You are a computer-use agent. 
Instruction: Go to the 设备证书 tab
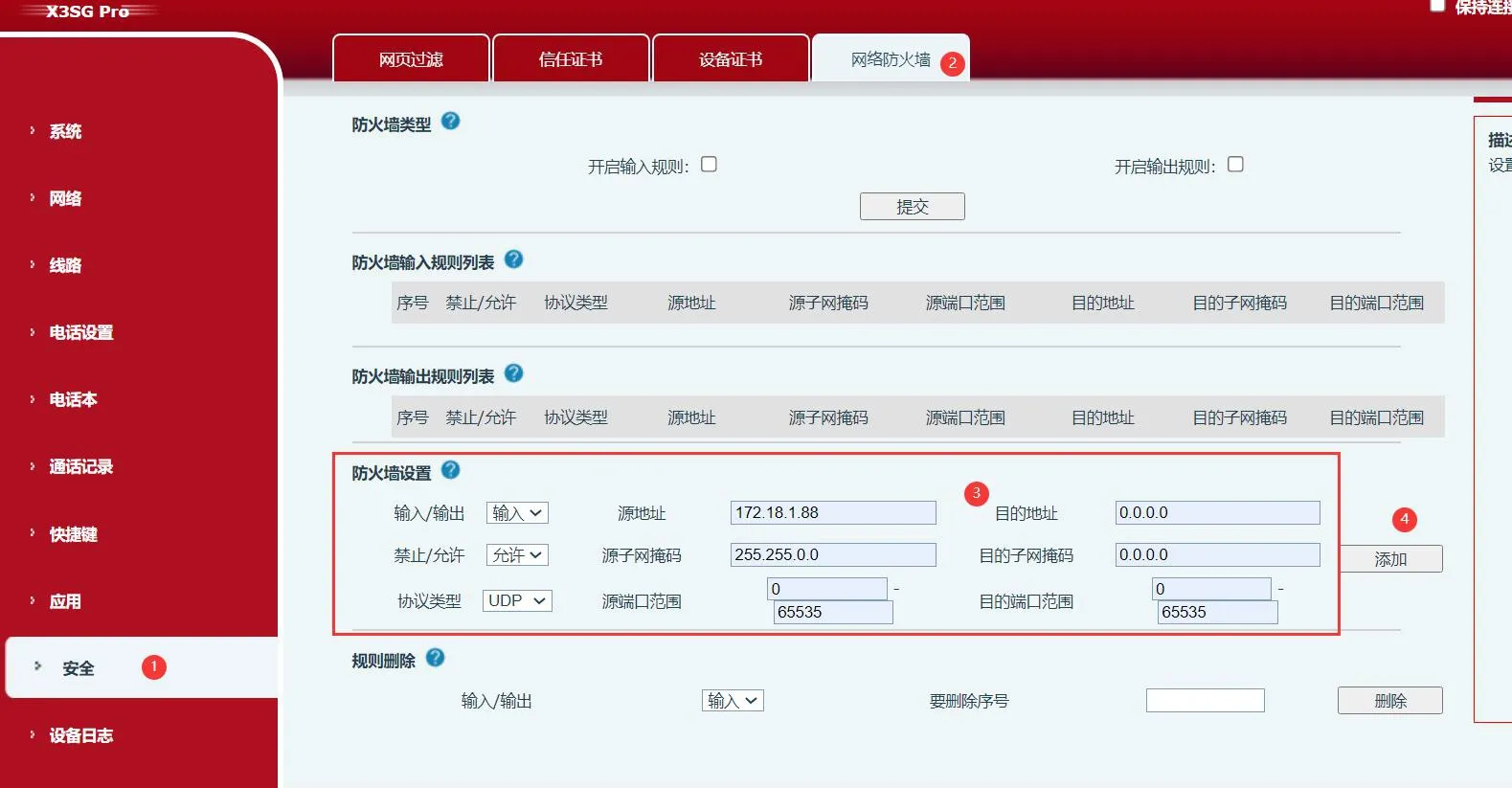[731, 59]
